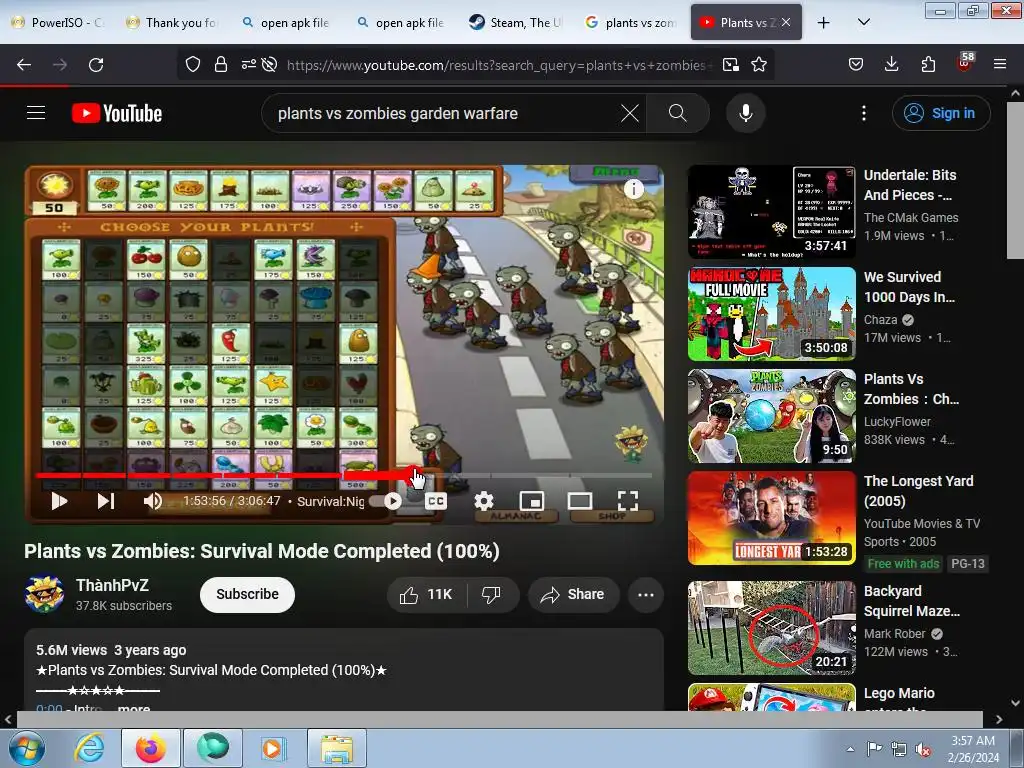1024x768 pixels.
Task: Open the player settings gear
Action: coord(484,501)
